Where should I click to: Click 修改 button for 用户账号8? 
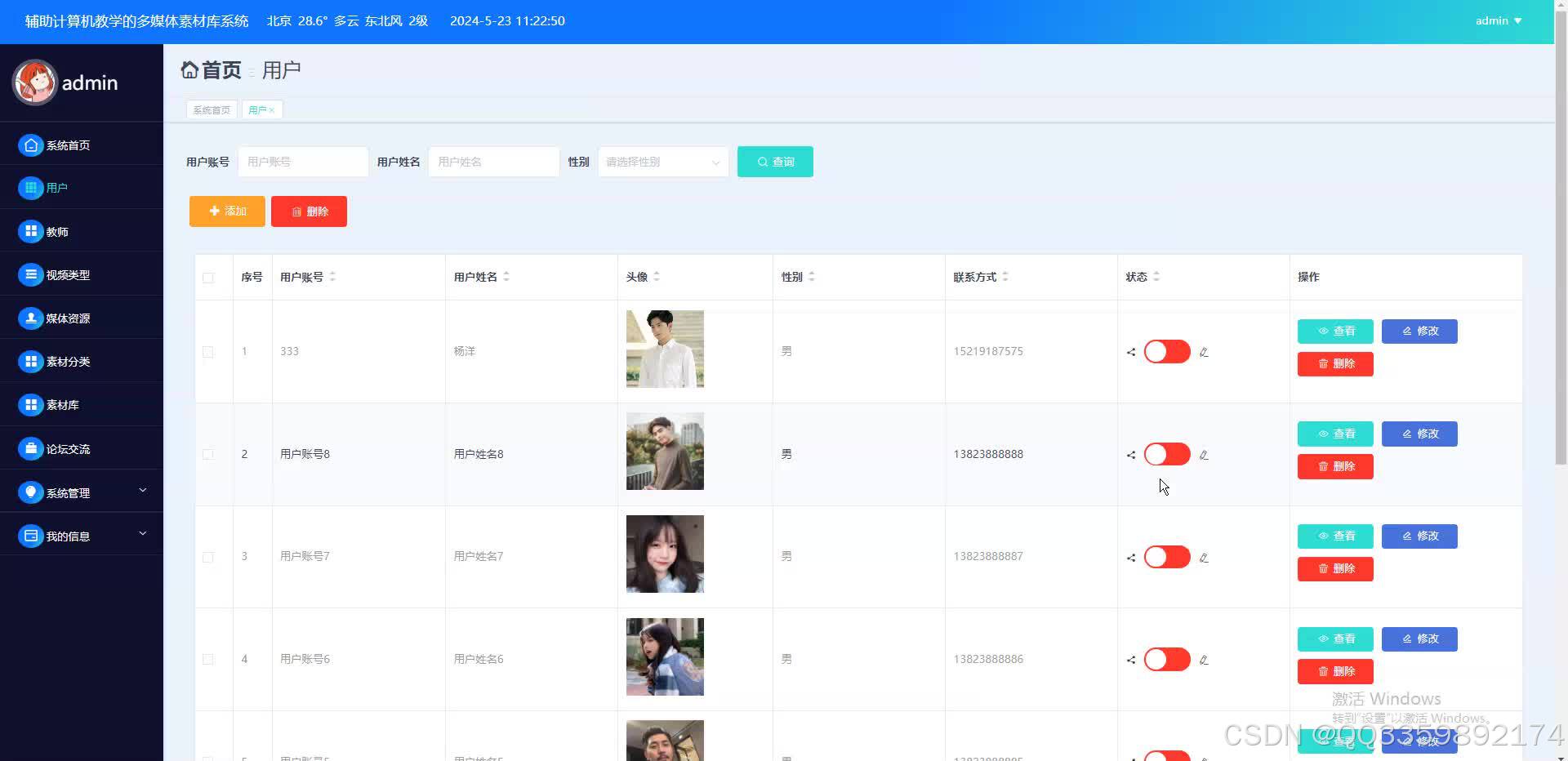pyautogui.click(x=1419, y=434)
